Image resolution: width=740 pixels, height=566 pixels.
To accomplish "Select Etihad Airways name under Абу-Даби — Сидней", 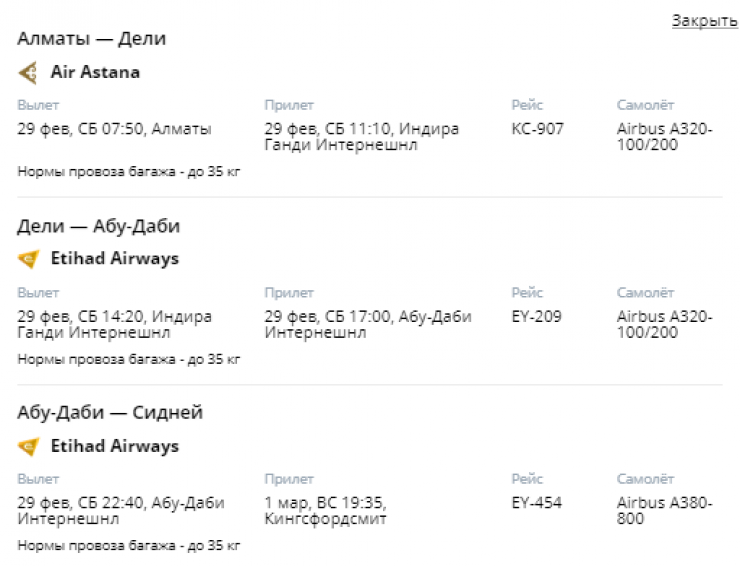I will [x=114, y=446].
